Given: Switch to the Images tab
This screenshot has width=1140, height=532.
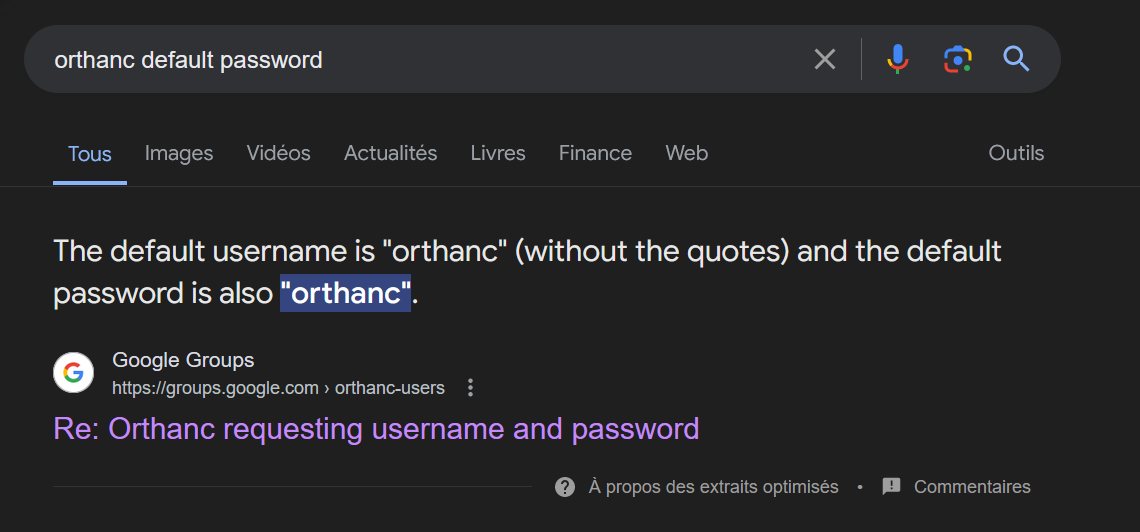Looking at the screenshot, I should coord(179,153).
